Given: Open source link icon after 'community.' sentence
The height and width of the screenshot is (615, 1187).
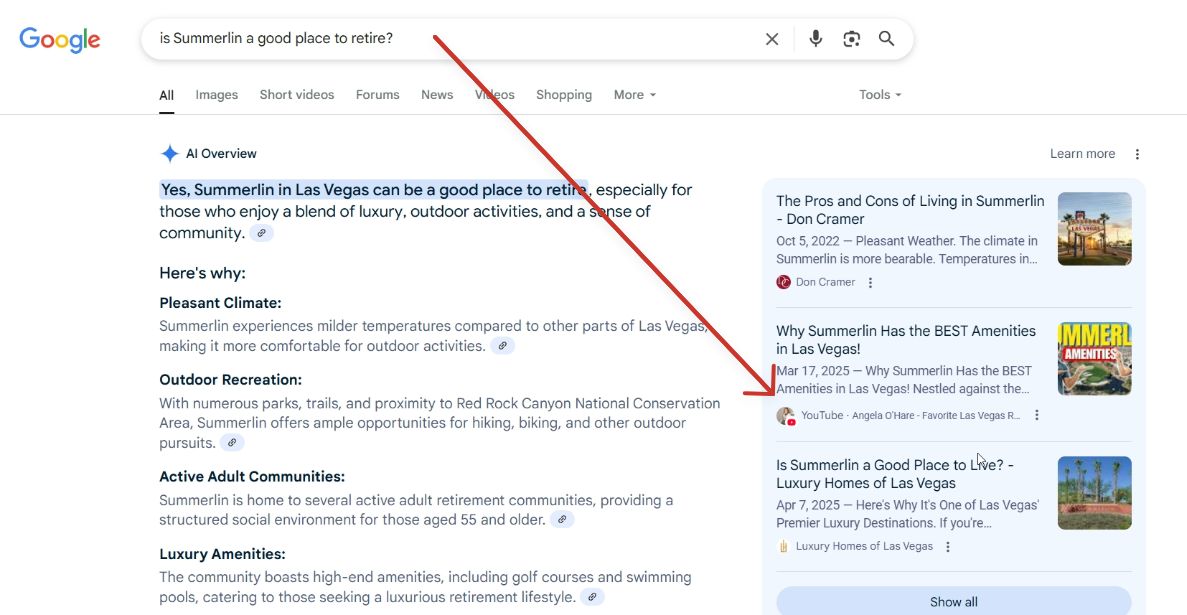Looking at the screenshot, I should click(x=261, y=233).
